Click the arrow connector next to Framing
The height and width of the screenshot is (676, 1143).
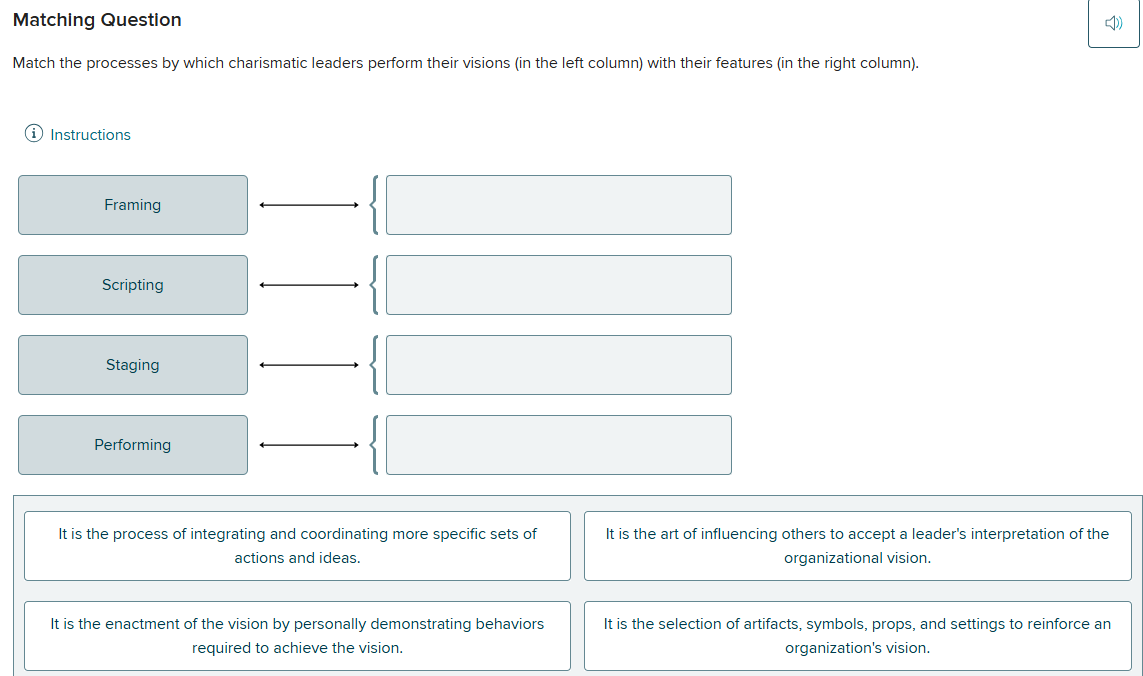308,204
